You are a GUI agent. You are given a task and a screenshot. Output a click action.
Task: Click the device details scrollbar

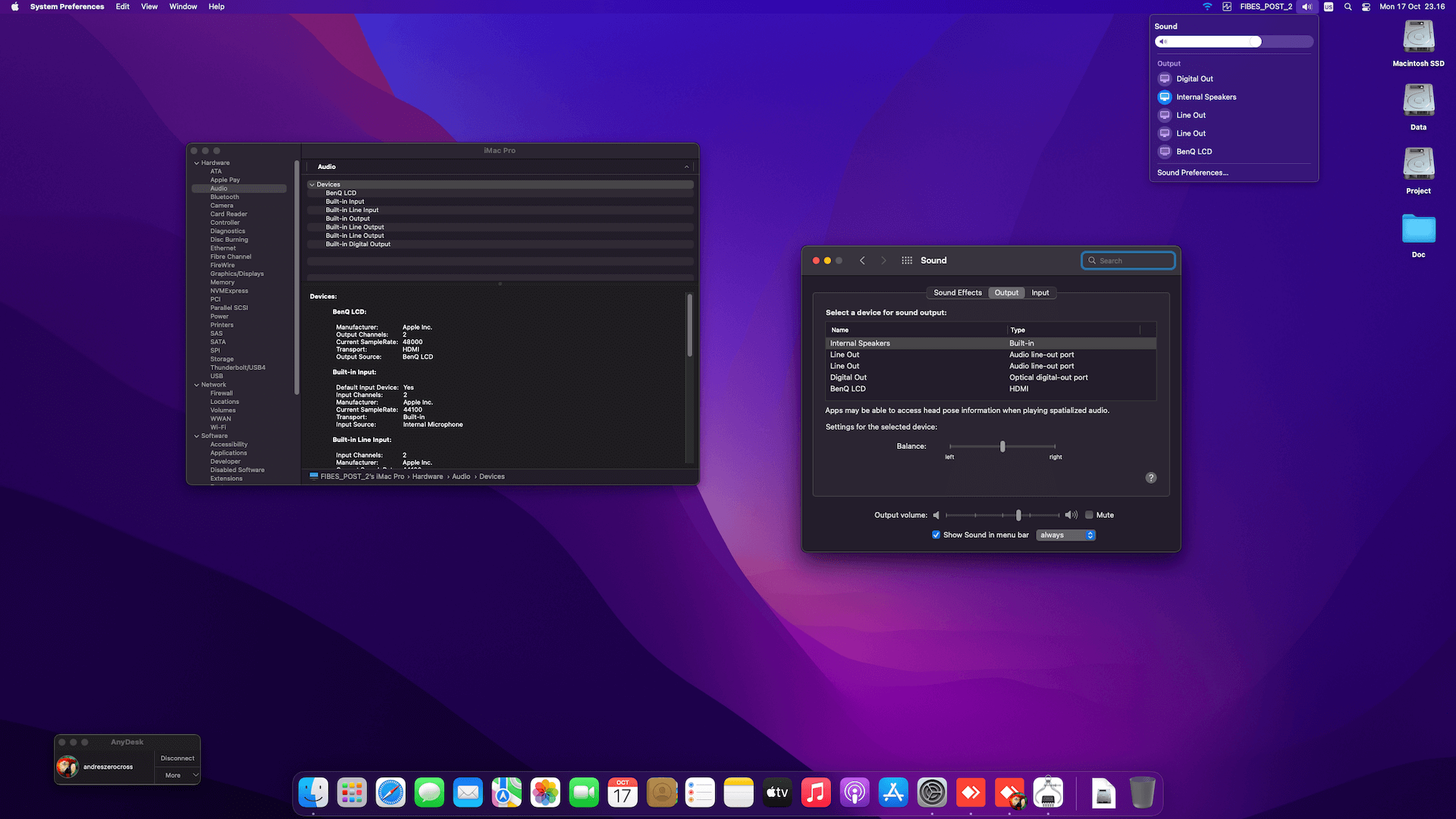(689, 325)
